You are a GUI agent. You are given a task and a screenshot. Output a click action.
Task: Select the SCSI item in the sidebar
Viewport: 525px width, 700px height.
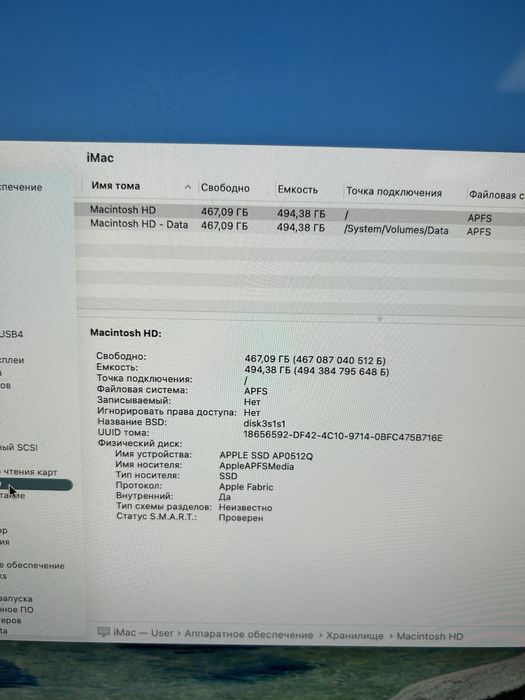pos(19,447)
